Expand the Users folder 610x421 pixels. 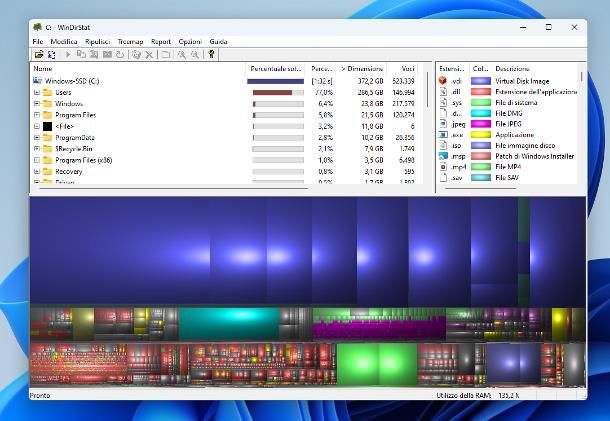[37, 92]
